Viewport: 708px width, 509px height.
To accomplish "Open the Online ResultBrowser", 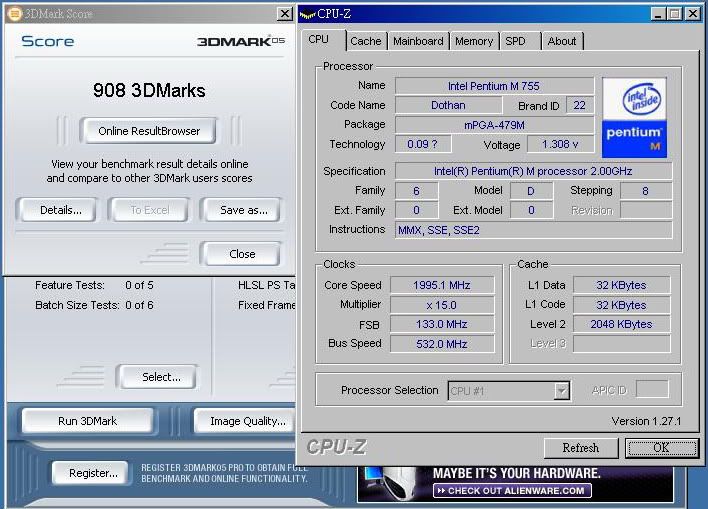I will (149, 131).
